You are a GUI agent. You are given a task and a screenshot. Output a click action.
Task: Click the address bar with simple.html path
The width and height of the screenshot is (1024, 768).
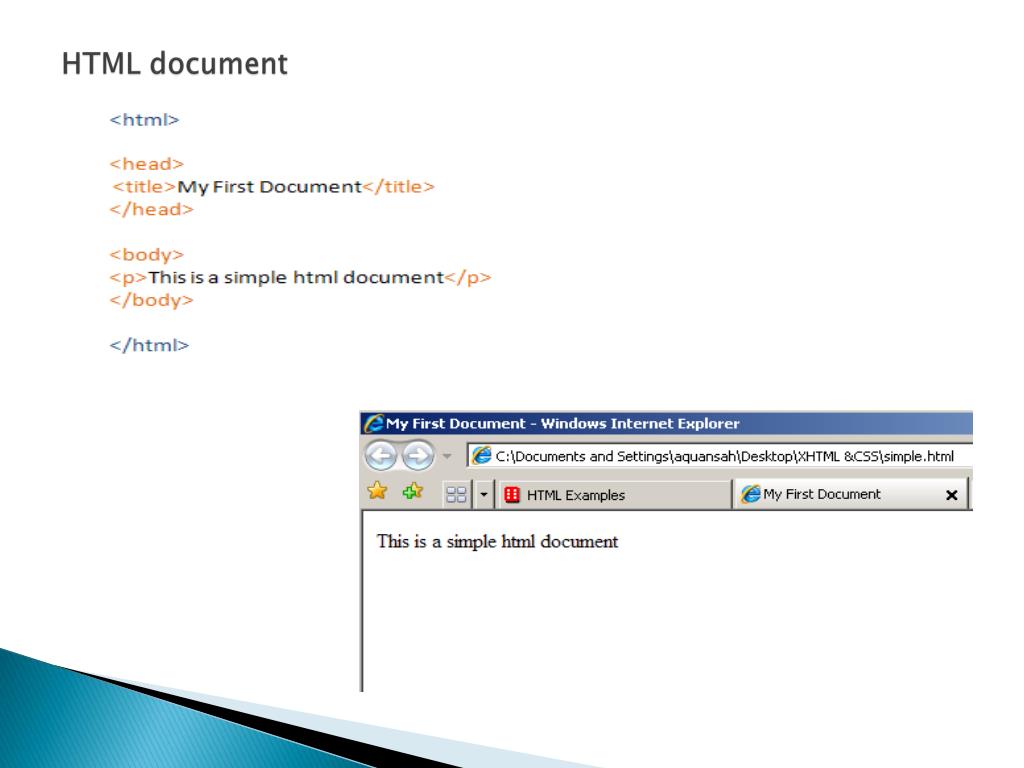pyautogui.click(x=720, y=456)
